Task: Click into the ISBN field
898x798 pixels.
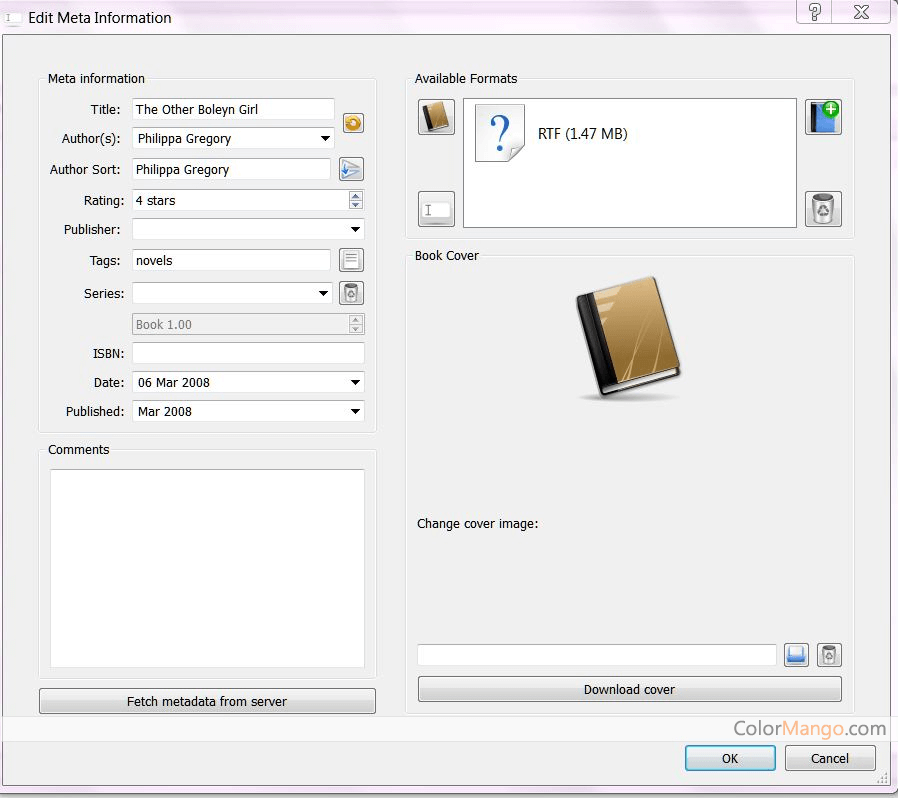Action: [x=248, y=353]
